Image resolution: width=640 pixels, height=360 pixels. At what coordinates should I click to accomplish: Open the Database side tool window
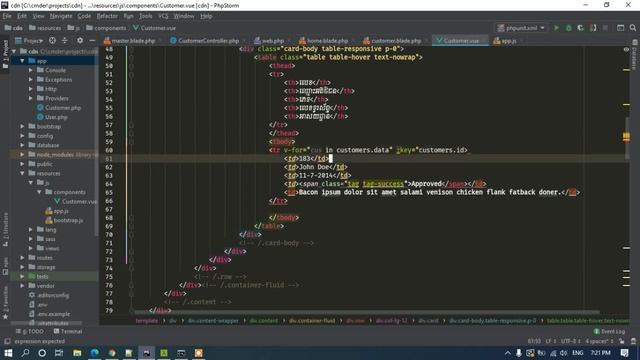[x=635, y=54]
